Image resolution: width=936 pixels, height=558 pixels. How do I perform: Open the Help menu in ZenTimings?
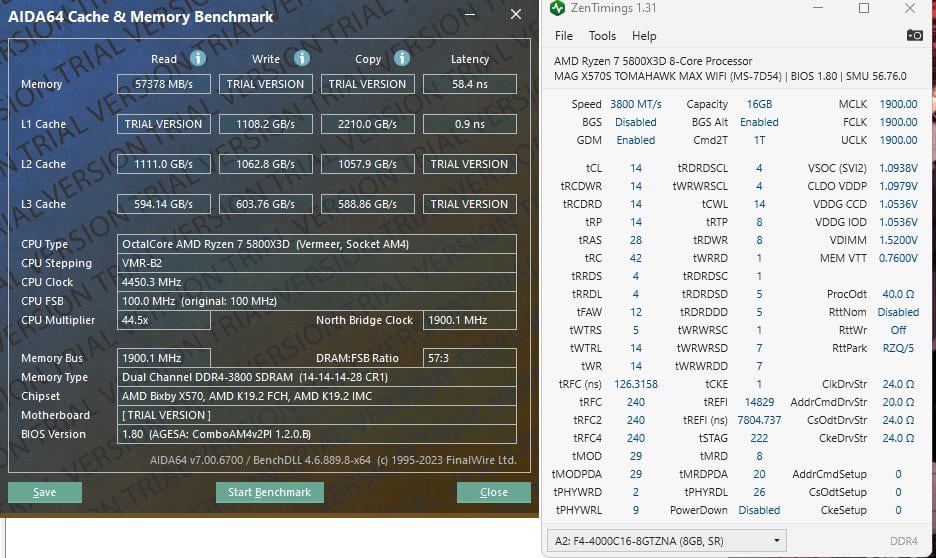644,36
